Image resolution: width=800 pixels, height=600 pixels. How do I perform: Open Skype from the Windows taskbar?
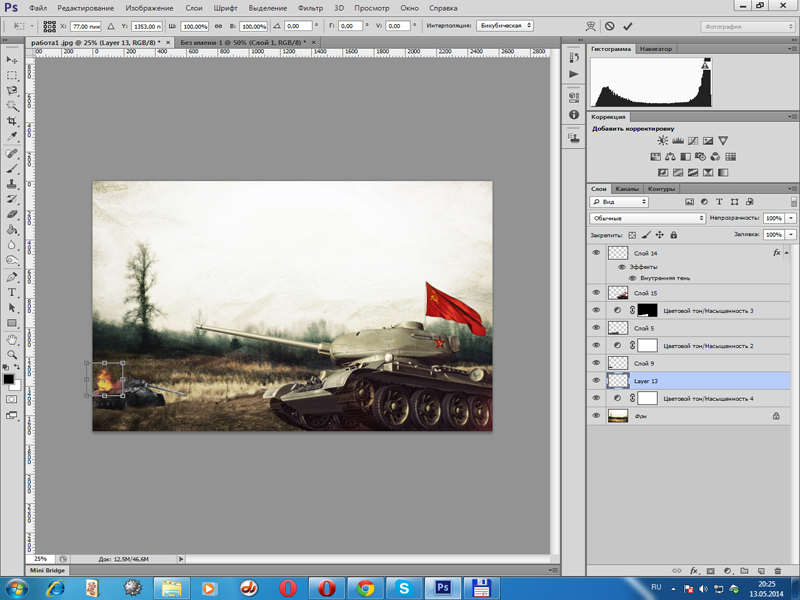404,587
